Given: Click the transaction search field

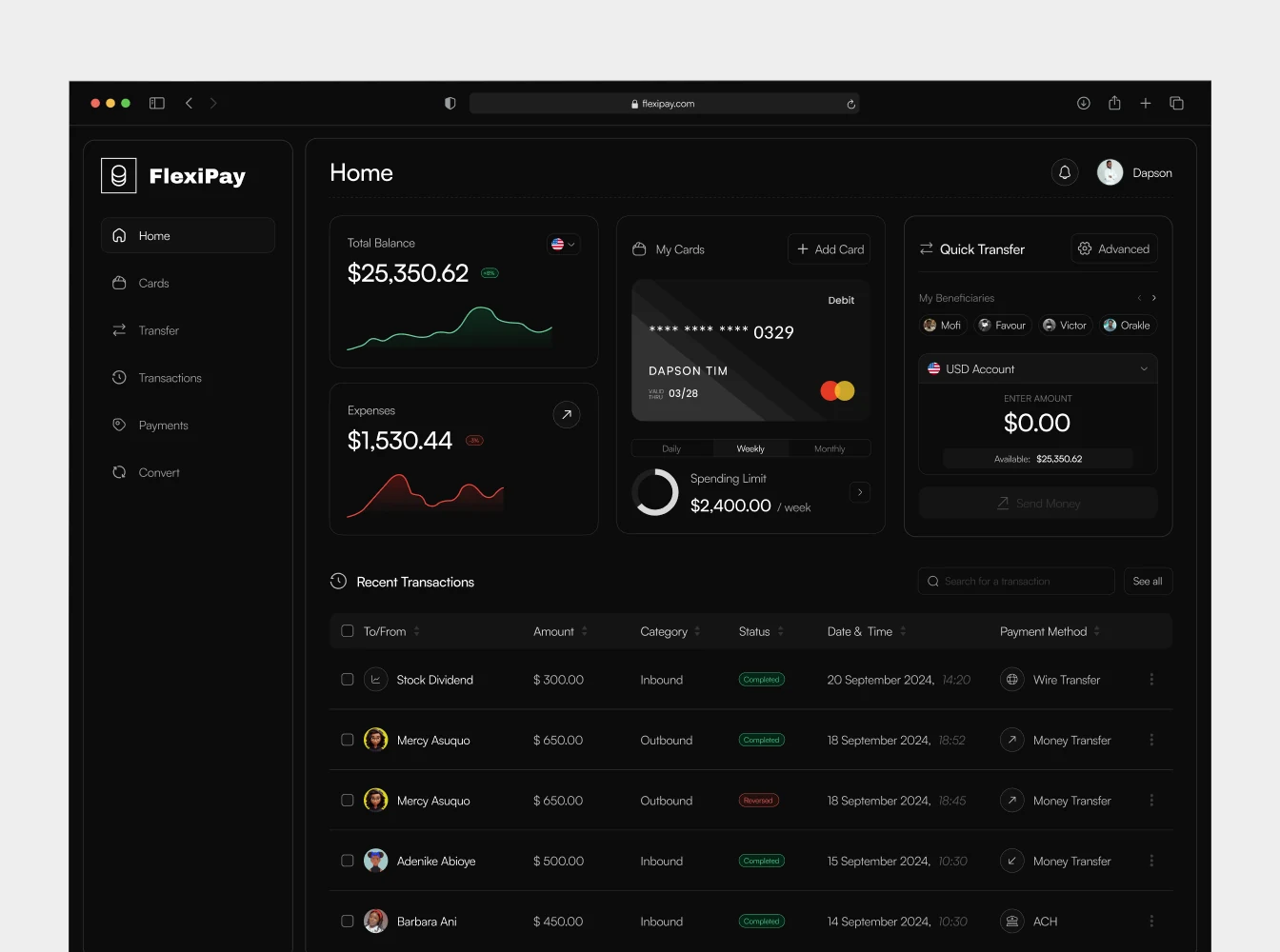Looking at the screenshot, I should [x=1016, y=581].
